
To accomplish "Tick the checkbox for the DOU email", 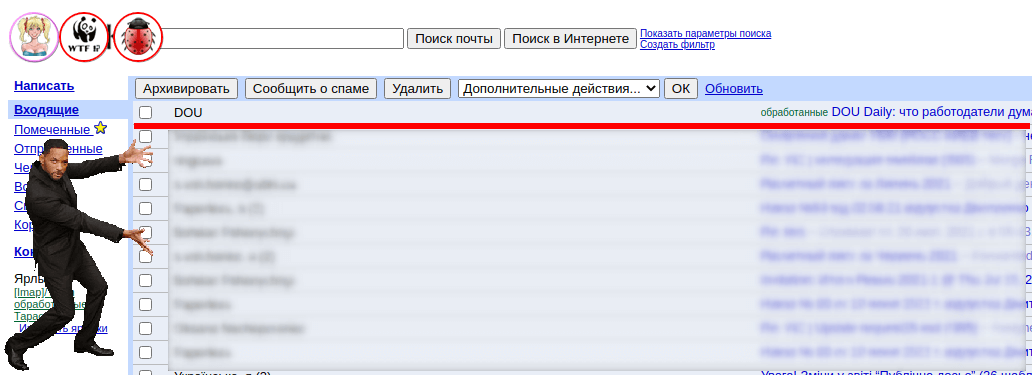I will pyautogui.click(x=145, y=112).
